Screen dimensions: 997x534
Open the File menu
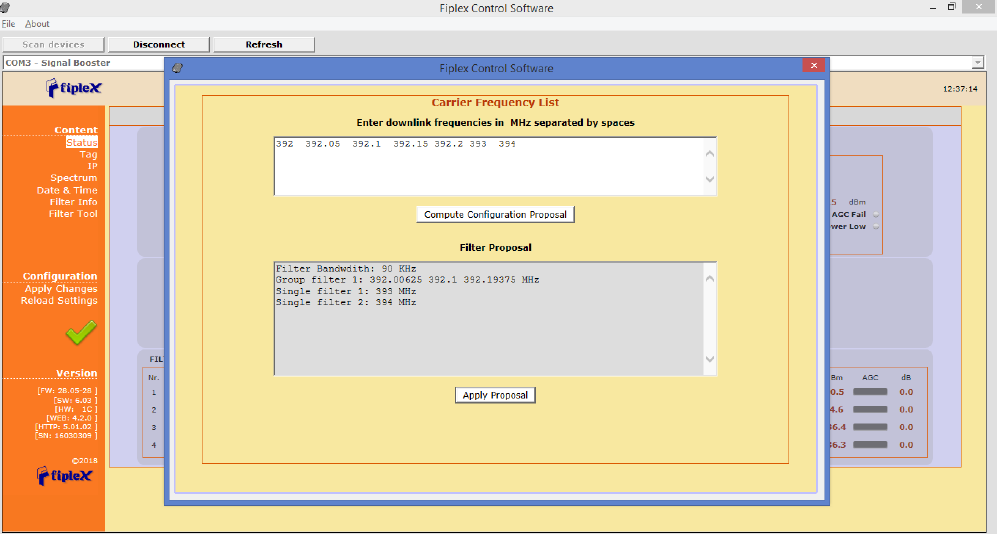click(x=8, y=24)
